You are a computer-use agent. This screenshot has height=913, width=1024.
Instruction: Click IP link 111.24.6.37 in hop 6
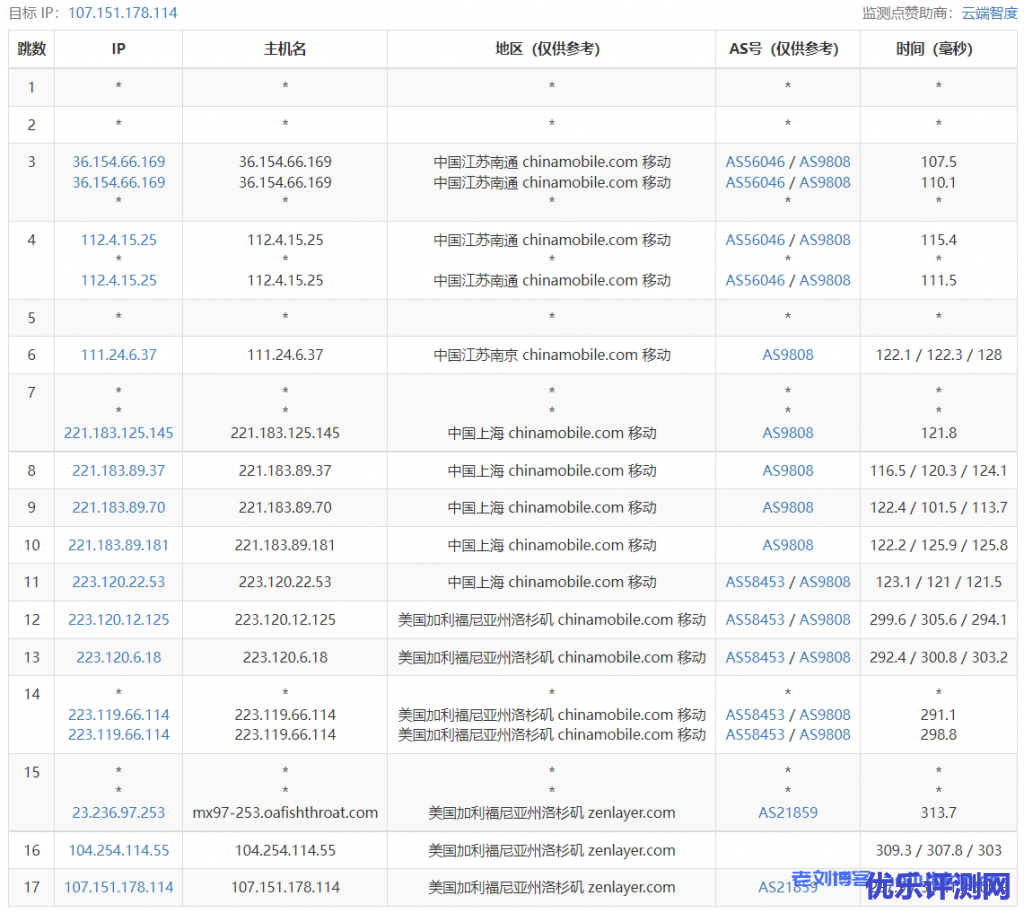(x=118, y=355)
